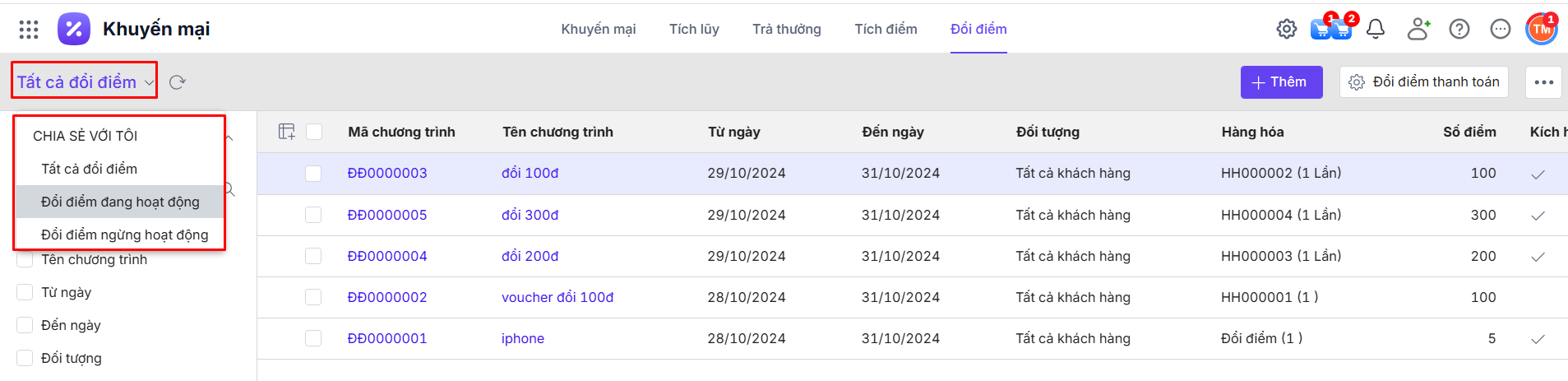This screenshot has height=381, width=1568.
Task: Open notifications bell
Action: [1376, 30]
